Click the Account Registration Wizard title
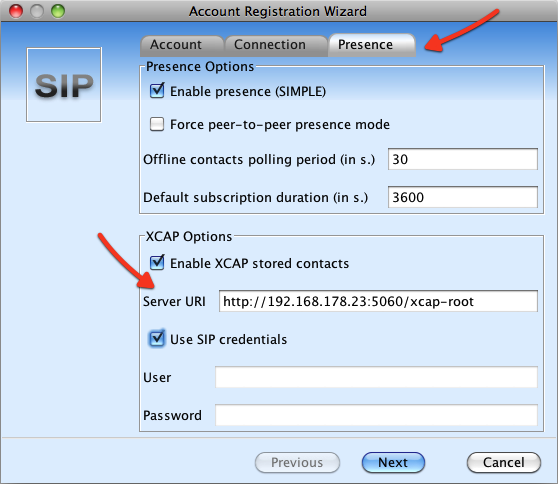Viewport: 558px width, 484px height. point(278,11)
